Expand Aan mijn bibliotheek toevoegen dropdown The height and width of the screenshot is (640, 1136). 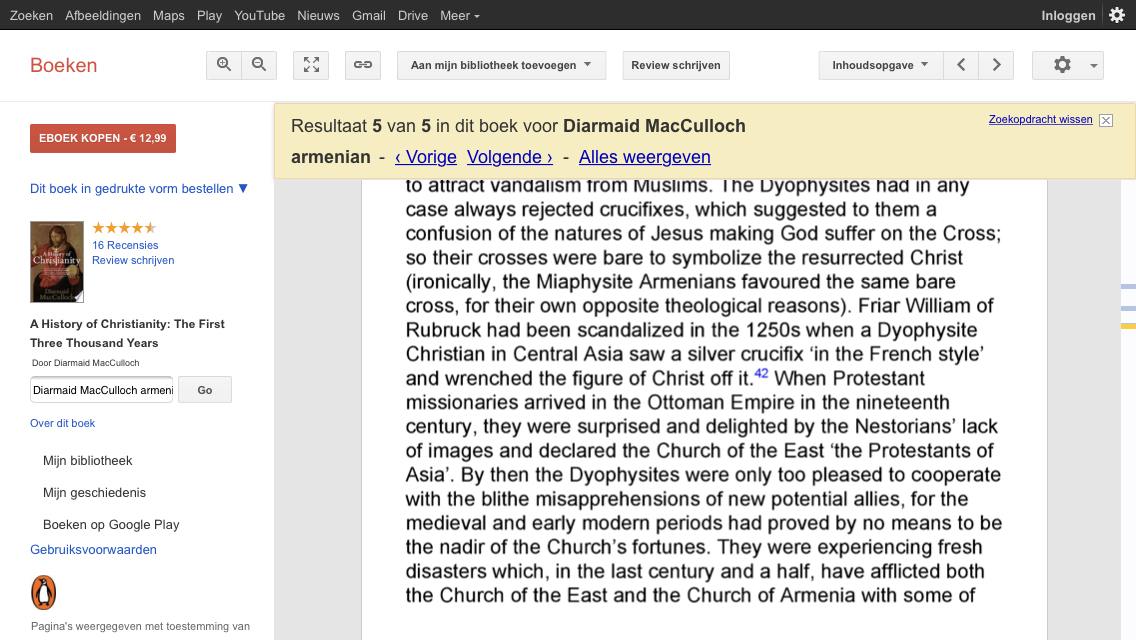[x=501, y=65]
